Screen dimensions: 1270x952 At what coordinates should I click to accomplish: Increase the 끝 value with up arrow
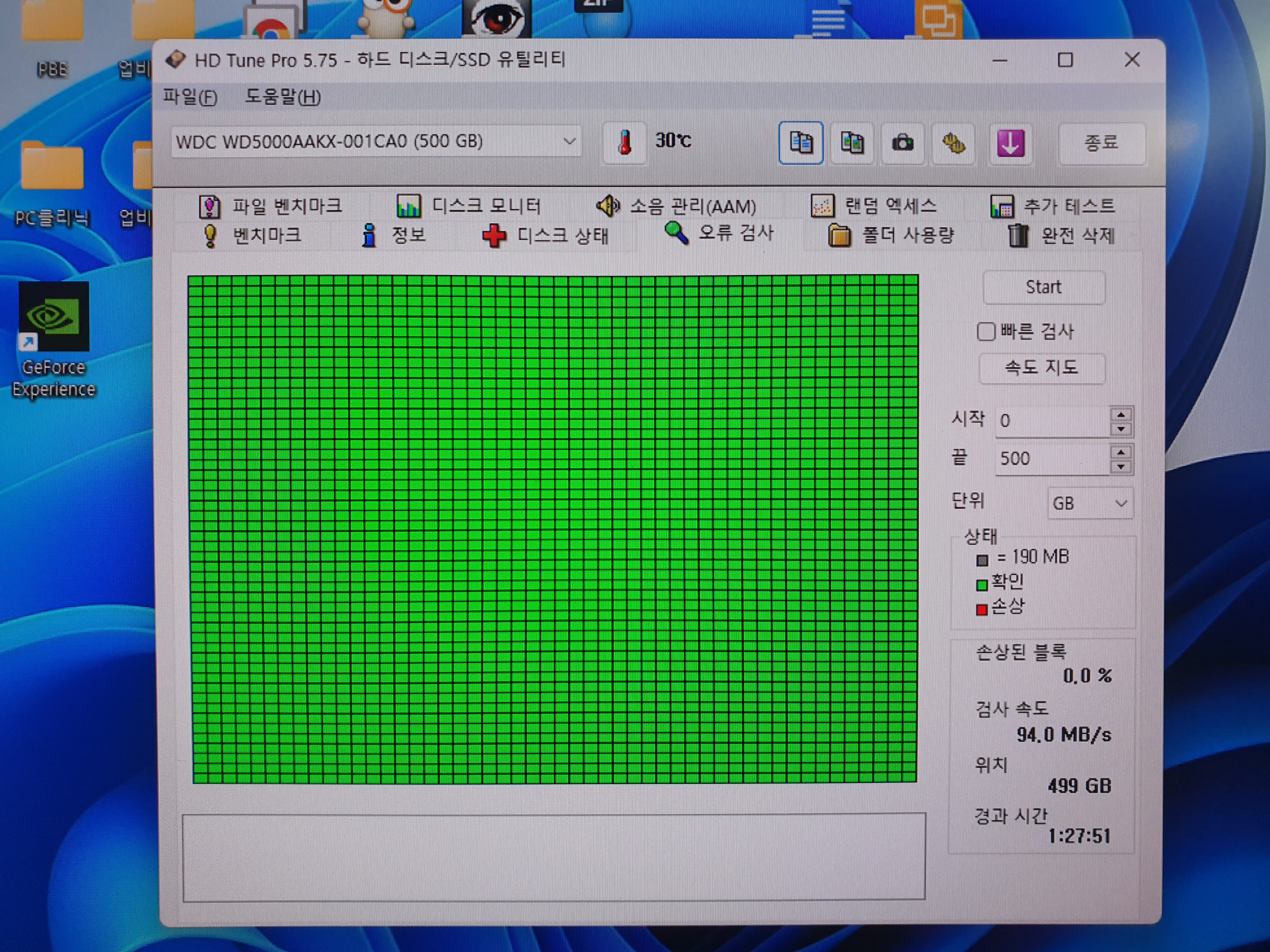coord(1121,452)
